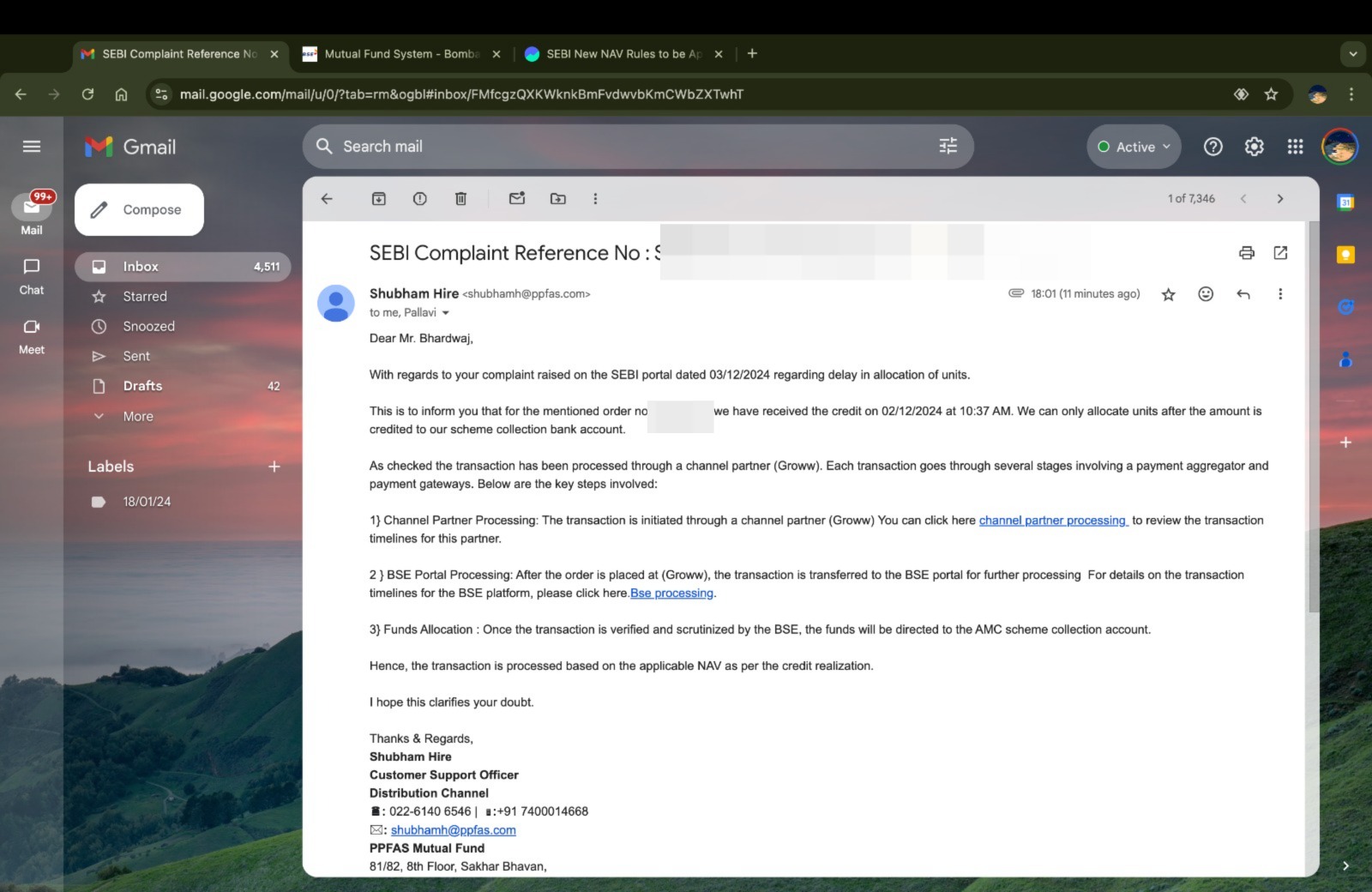Open Google Keep side panel icon

[1345, 255]
